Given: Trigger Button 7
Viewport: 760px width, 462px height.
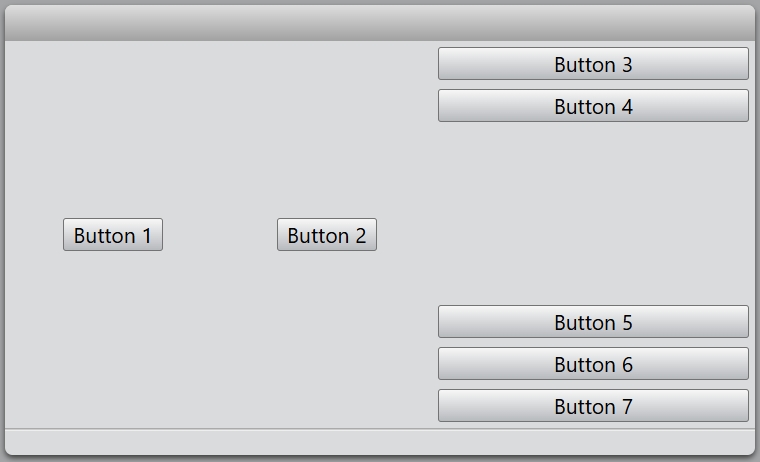Looking at the screenshot, I should pos(593,406).
